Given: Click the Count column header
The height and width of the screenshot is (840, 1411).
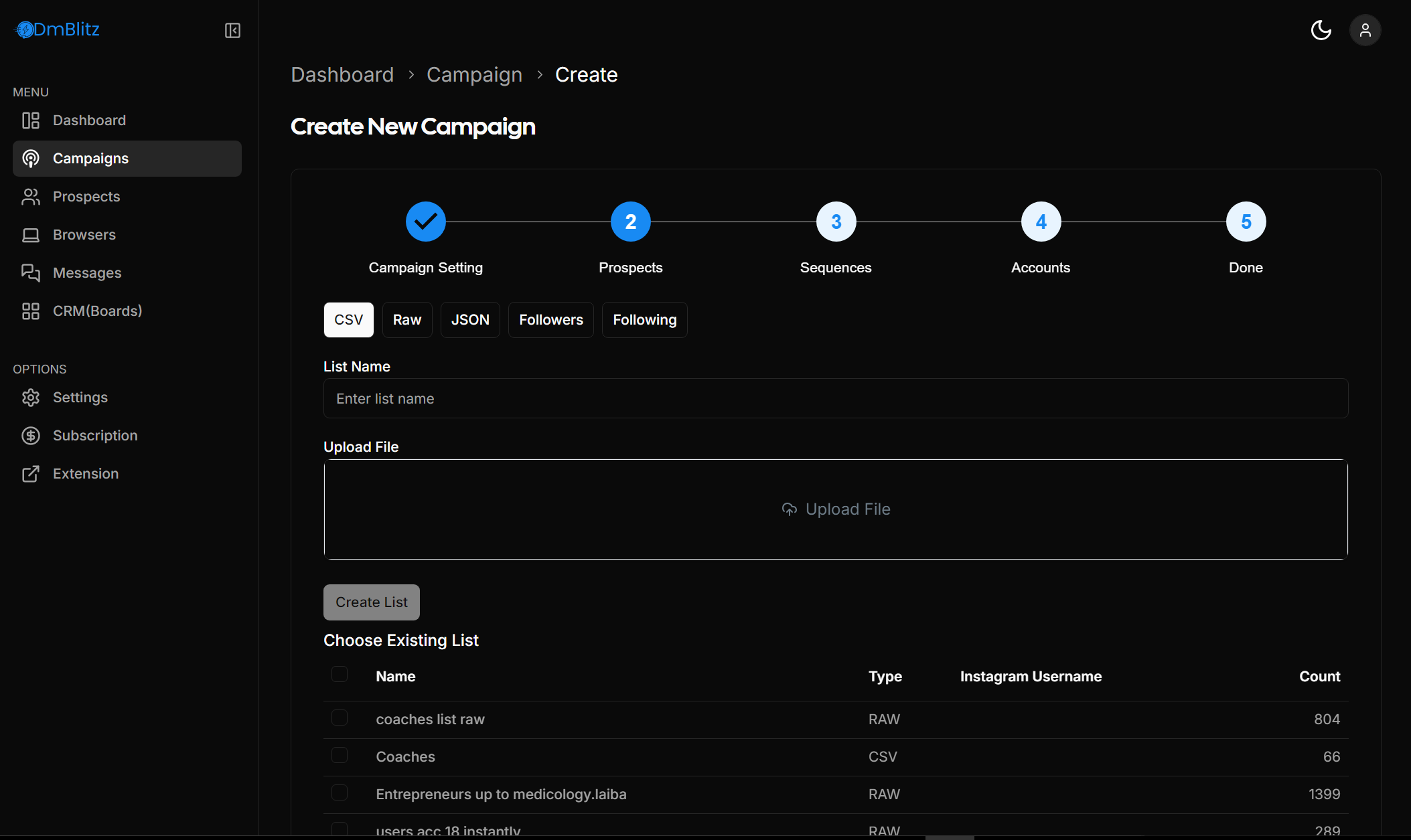Looking at the screenshot, I should (x=1320, y=677).
